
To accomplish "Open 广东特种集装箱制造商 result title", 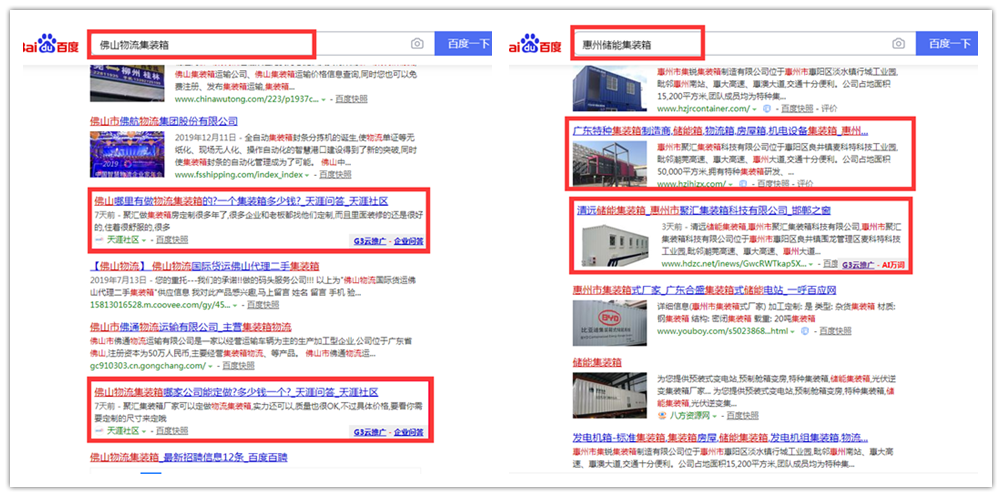I will pyautogui.click(x=720, y=131).
